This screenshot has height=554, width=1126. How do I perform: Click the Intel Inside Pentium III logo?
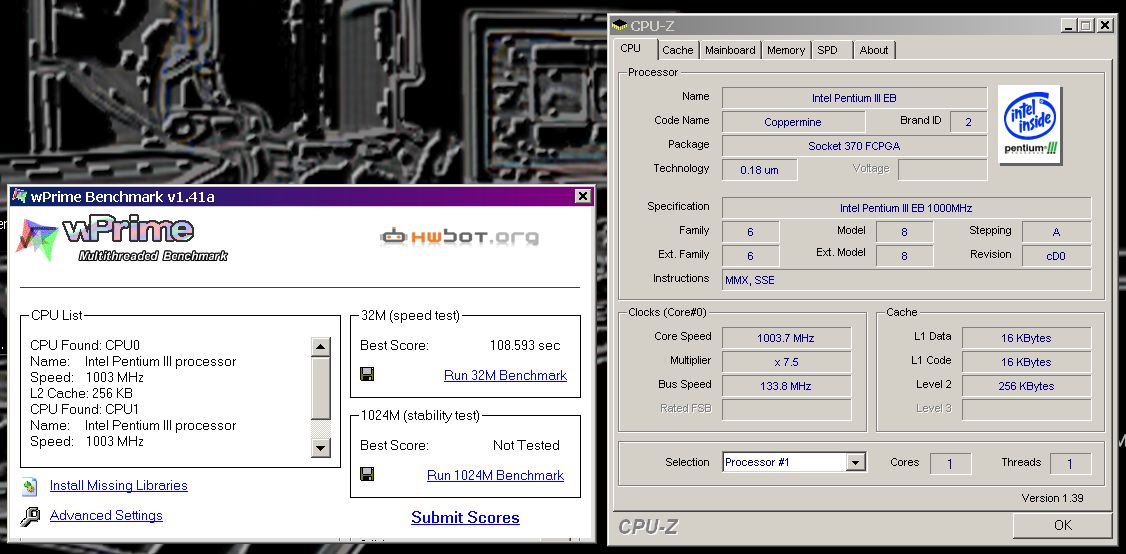[1030, 125]
